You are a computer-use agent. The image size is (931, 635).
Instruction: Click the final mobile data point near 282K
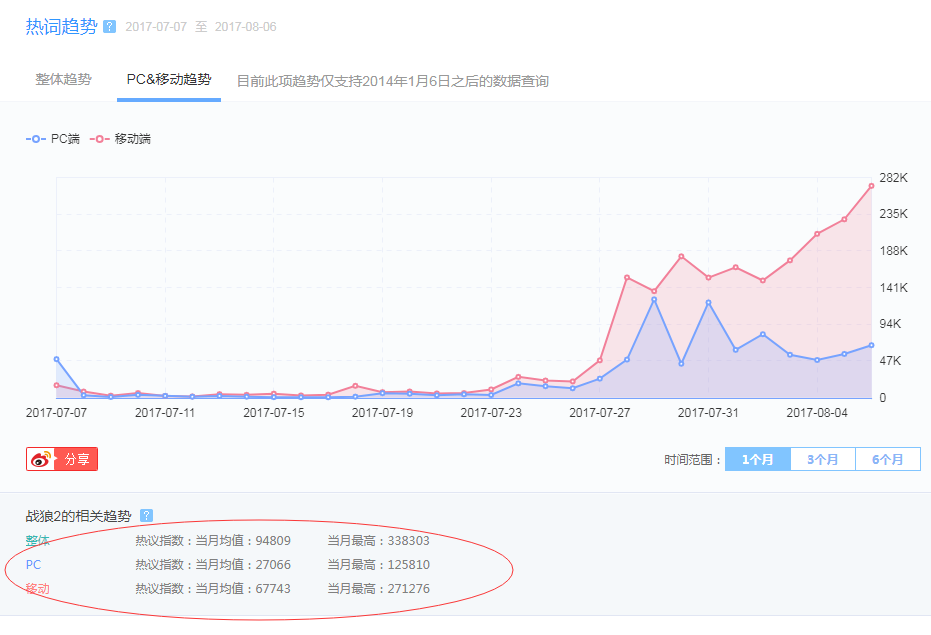tap(871, 186)
